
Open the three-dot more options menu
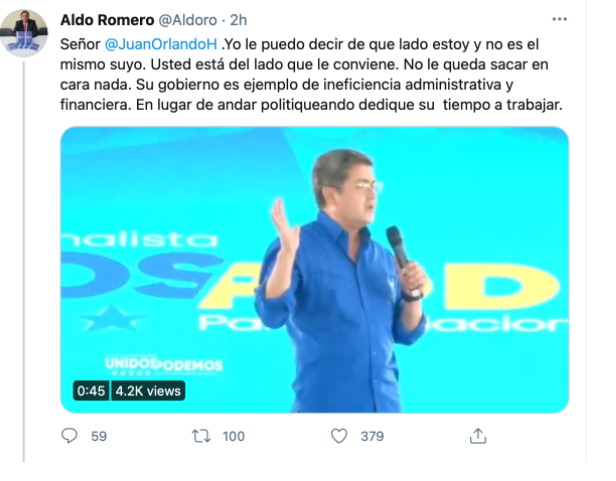[559, 19]
